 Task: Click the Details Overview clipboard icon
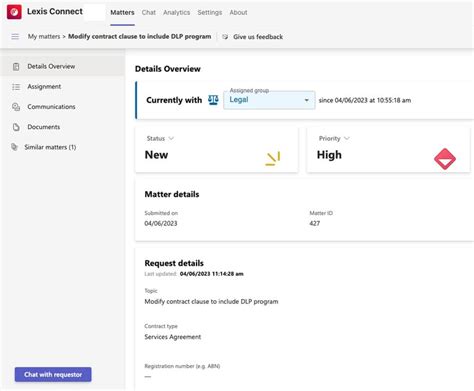[x=16, y=67]
